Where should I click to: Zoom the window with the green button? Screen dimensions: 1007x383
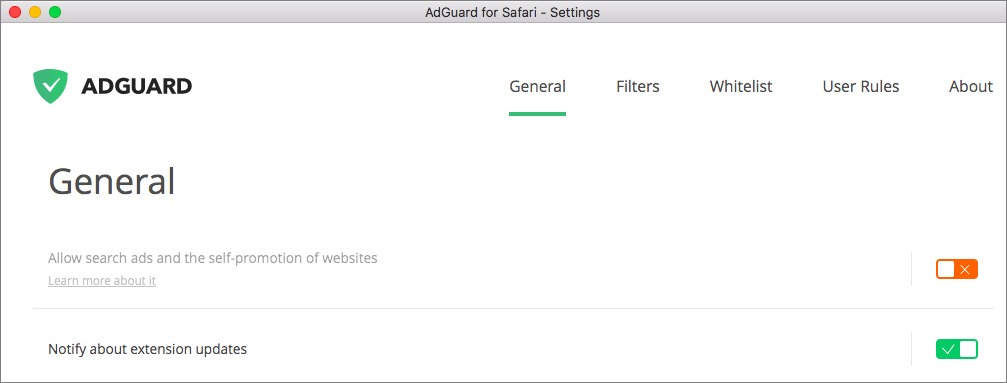coord(55,12)
